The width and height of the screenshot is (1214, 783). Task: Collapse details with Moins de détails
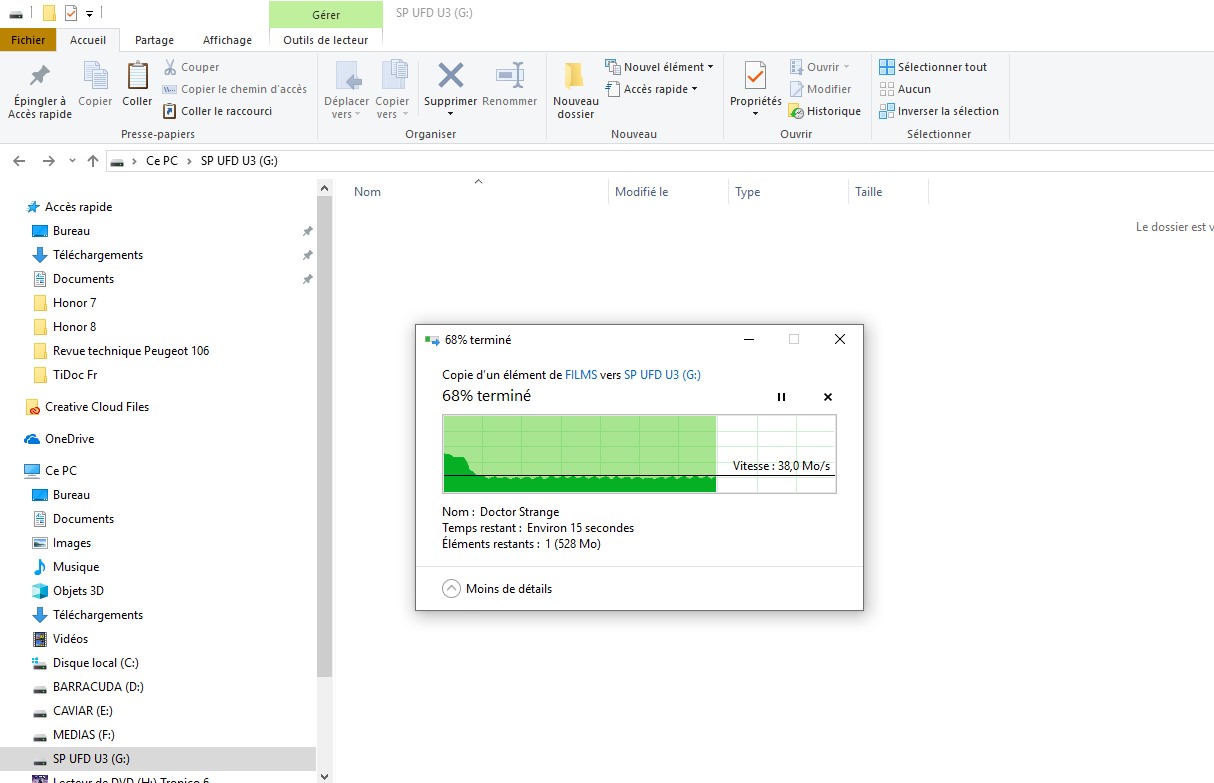(x=497, y=589)
